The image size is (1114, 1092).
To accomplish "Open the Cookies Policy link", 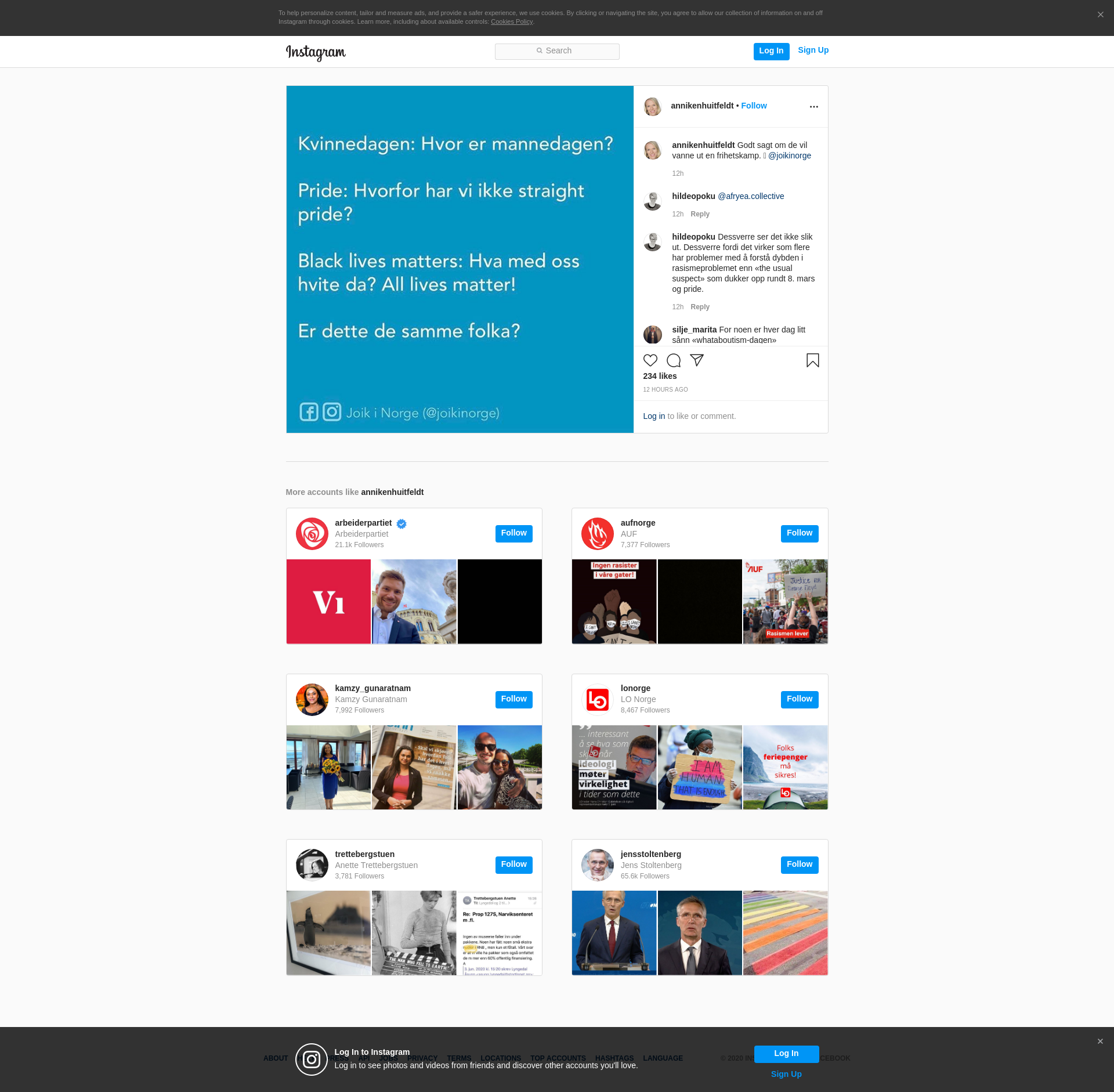I will tap(512, 22).
